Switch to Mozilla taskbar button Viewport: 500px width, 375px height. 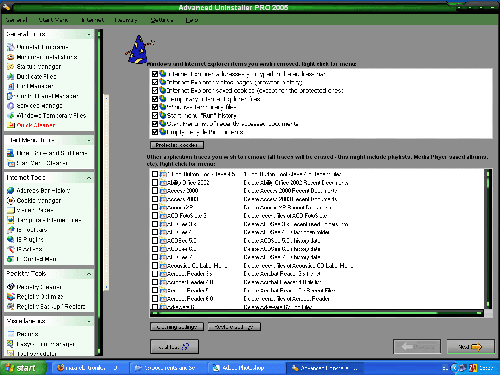90,368
